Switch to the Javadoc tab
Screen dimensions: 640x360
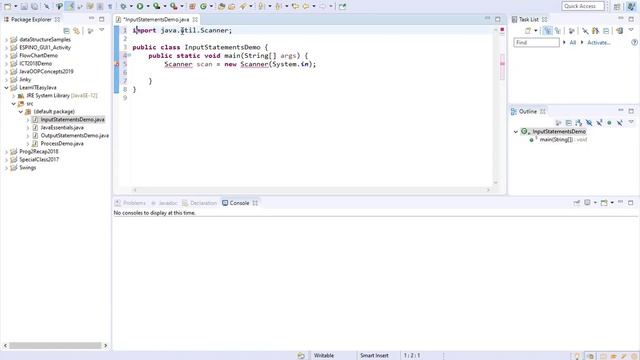pos(164,203)
